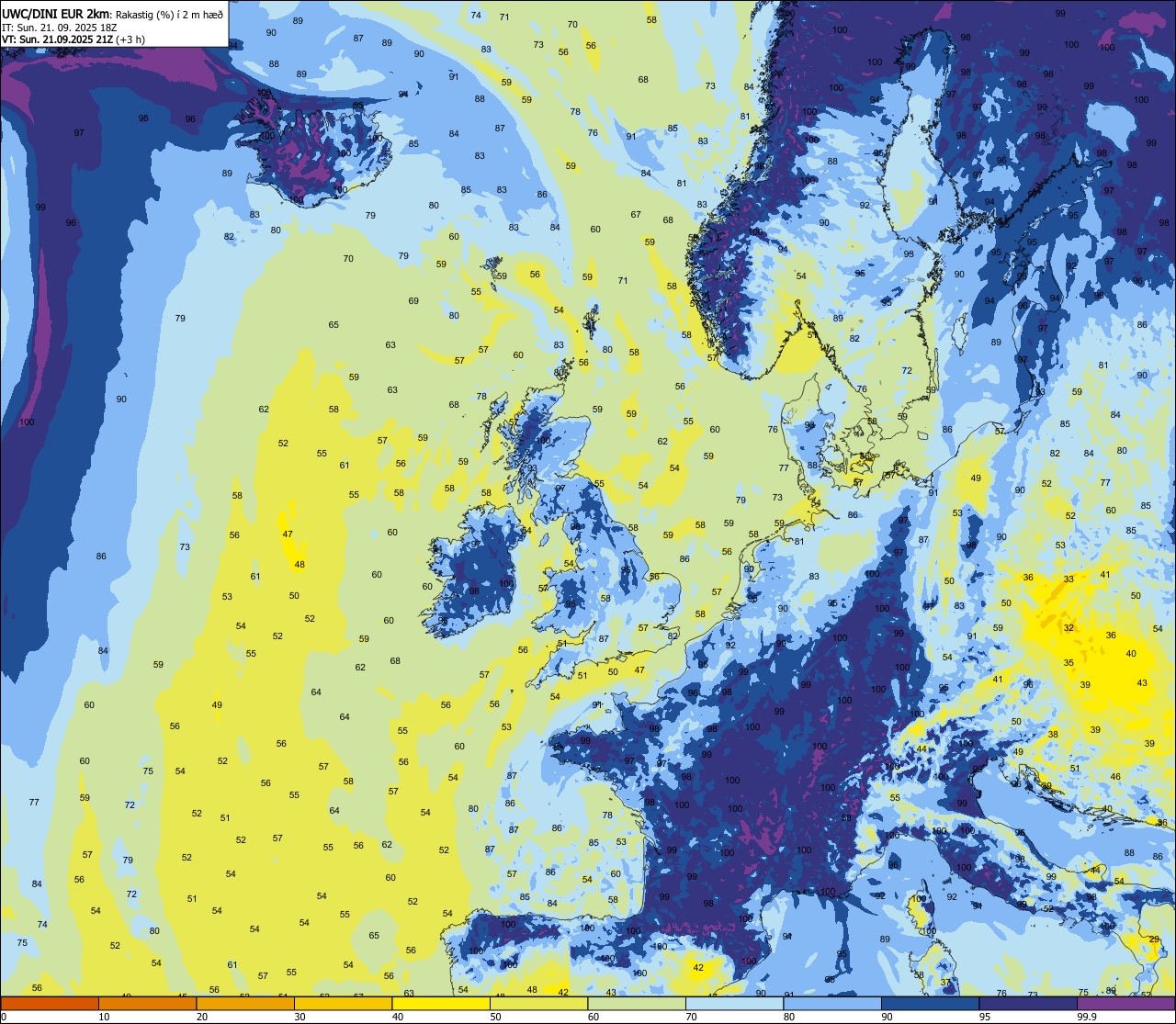The image size is (1176, 1024).
Task: Click the legend scale label "30"
Action: pos(300,1017)
